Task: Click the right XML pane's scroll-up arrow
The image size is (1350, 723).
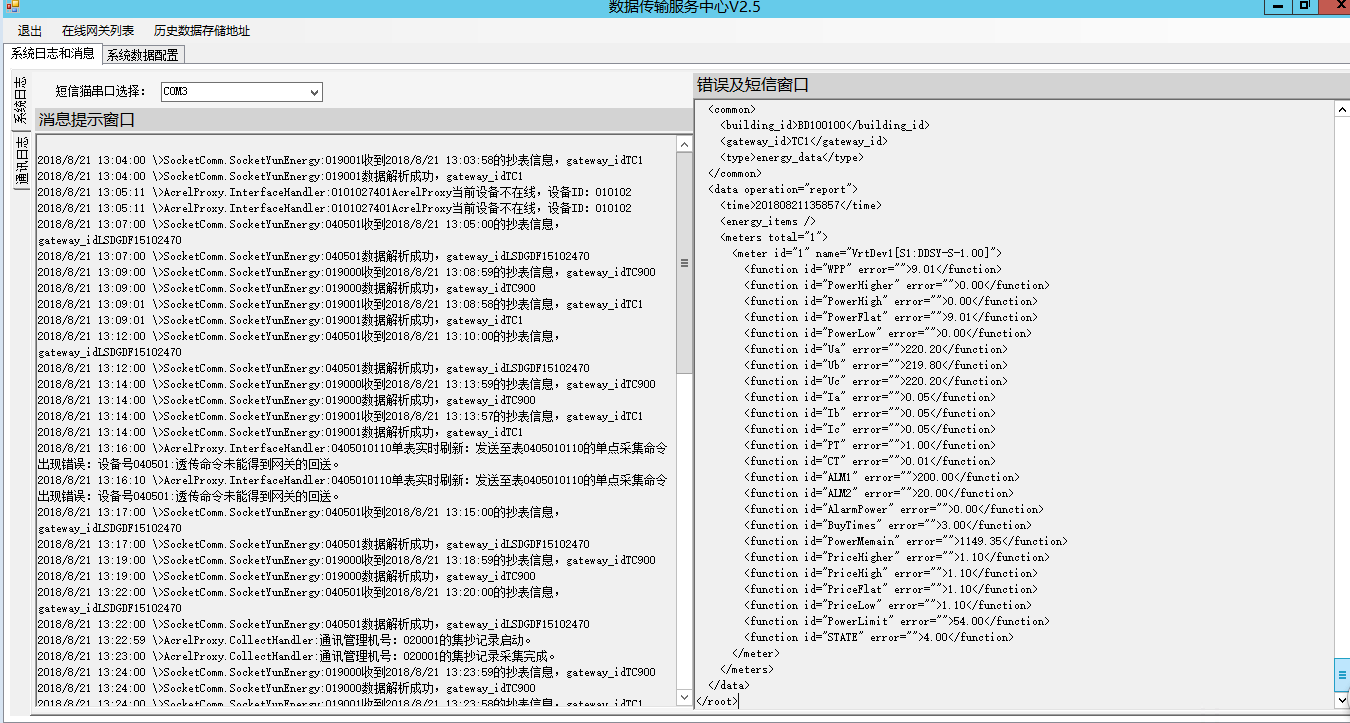Action: (x=1341, y=109)
